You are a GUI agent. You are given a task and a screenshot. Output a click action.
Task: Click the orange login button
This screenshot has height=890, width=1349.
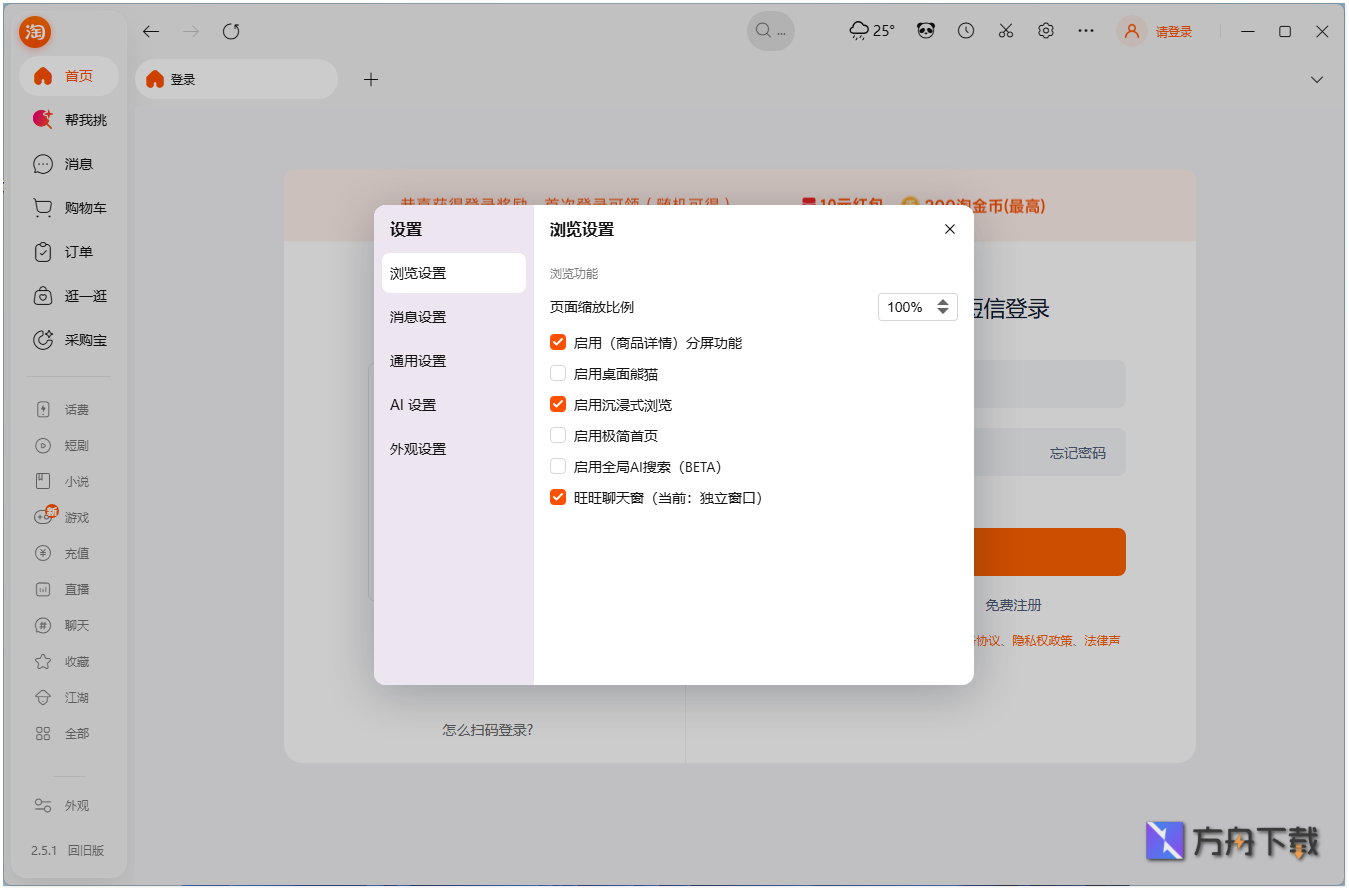pyautogui.click(x=1049, y=552)
